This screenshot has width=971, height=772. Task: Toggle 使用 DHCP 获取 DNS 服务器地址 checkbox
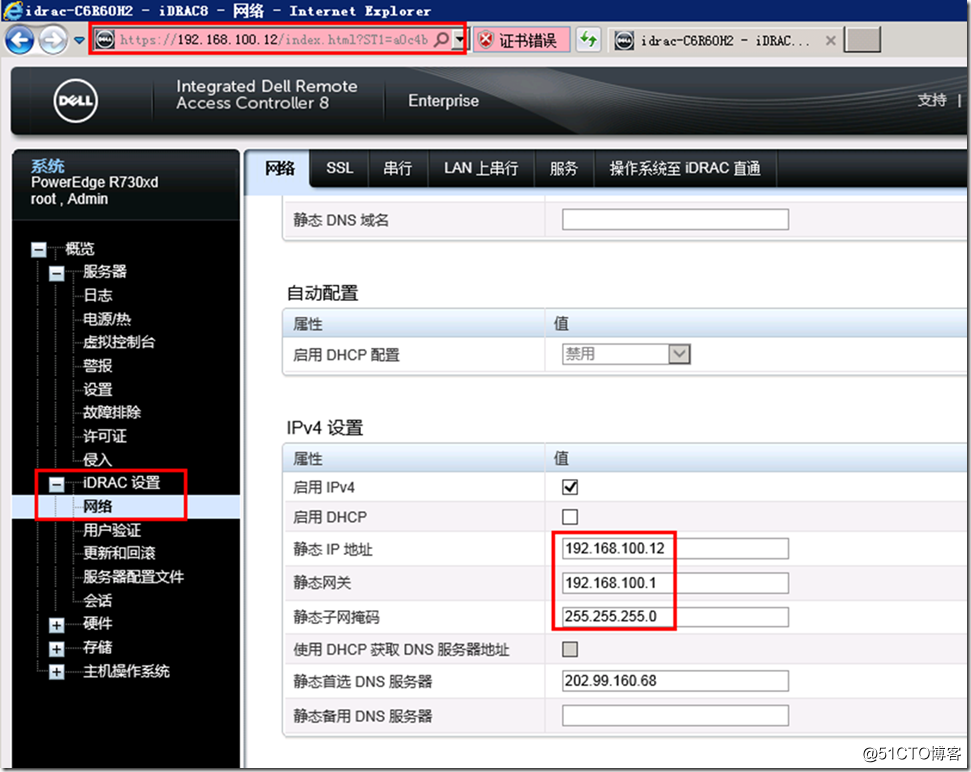(x=571, y=649)
